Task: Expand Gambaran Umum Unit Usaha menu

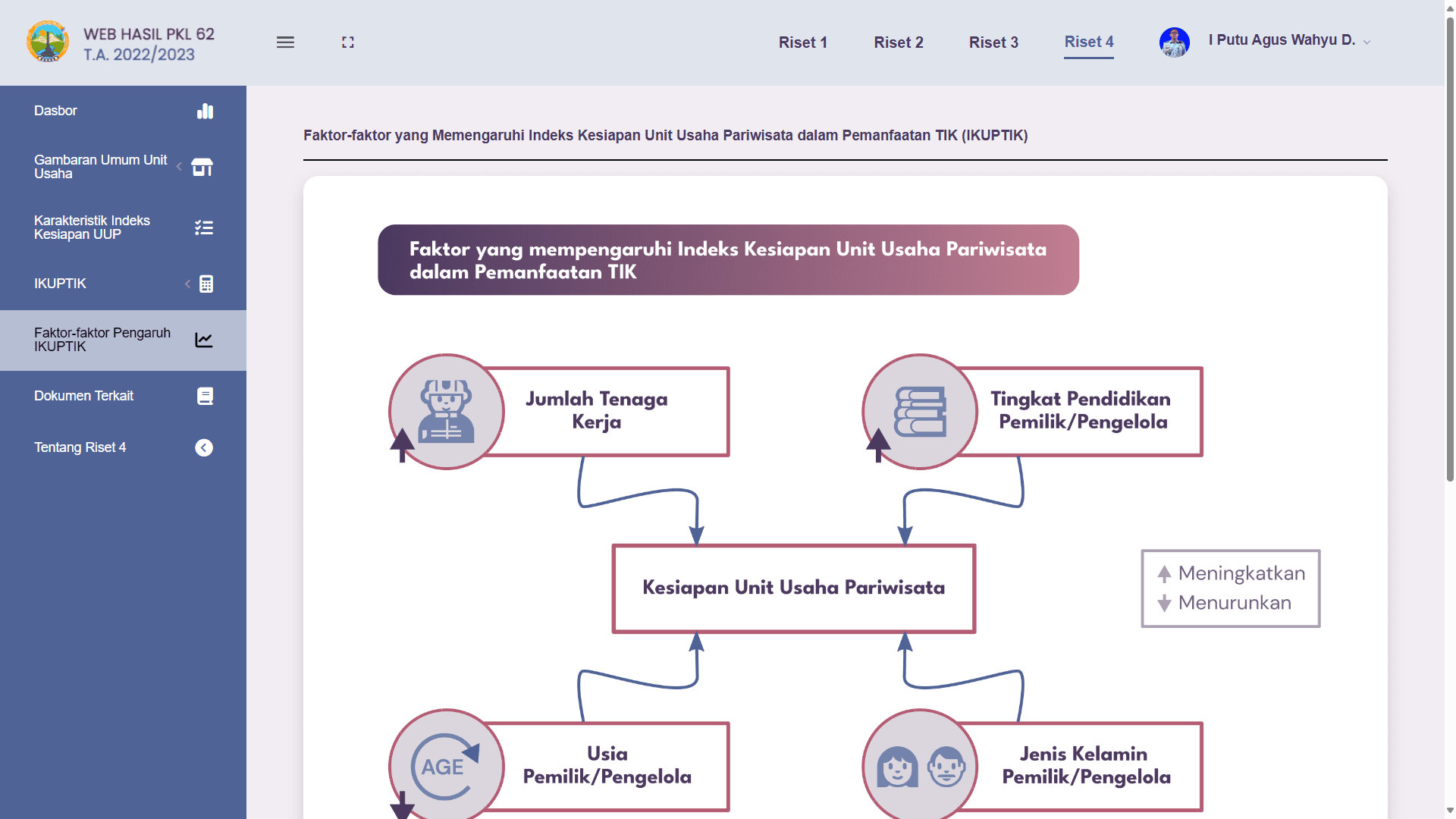Action: [123, 167]
